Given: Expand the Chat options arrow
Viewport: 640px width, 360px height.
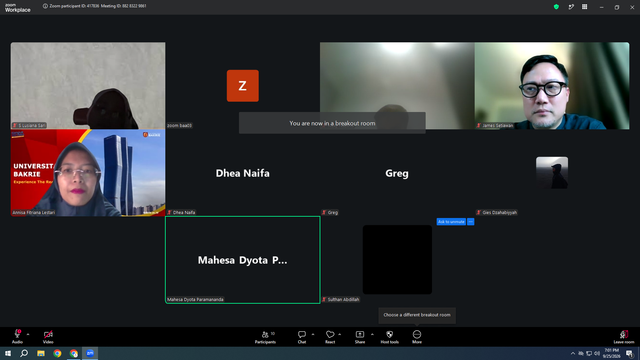Looking at the screenshot, I should [x=313, y=334].
